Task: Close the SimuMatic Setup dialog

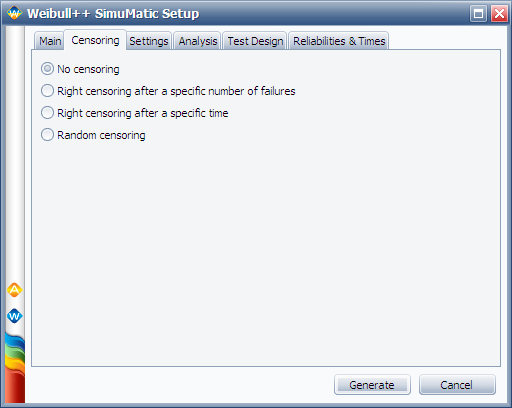Action: (x=499, y=14)
